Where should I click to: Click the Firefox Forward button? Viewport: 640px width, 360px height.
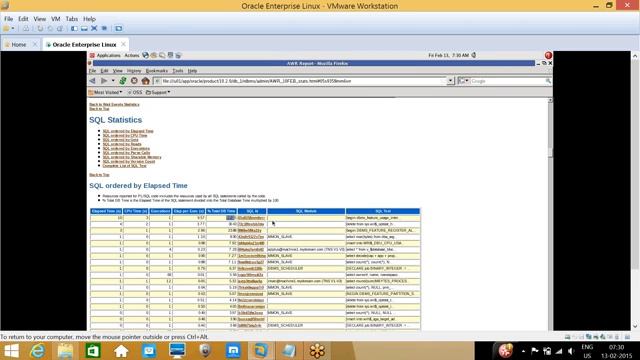click(x=104, y=81)
